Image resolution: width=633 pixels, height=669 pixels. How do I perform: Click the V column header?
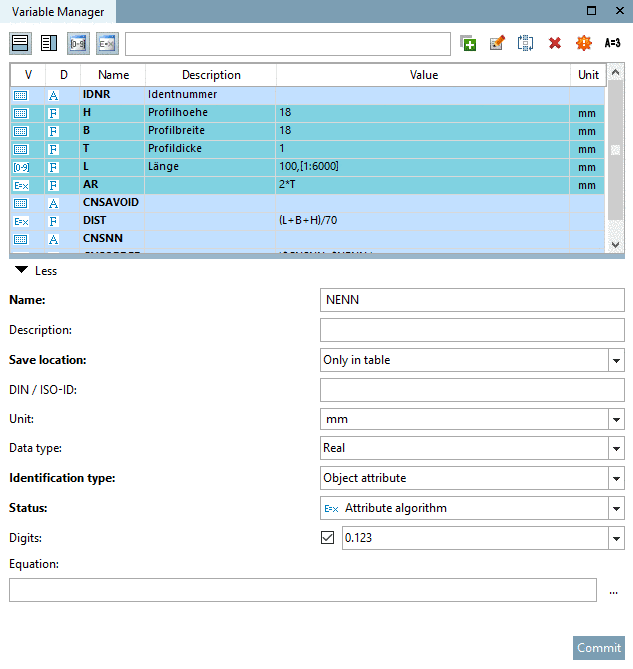[x=28, y=75]
